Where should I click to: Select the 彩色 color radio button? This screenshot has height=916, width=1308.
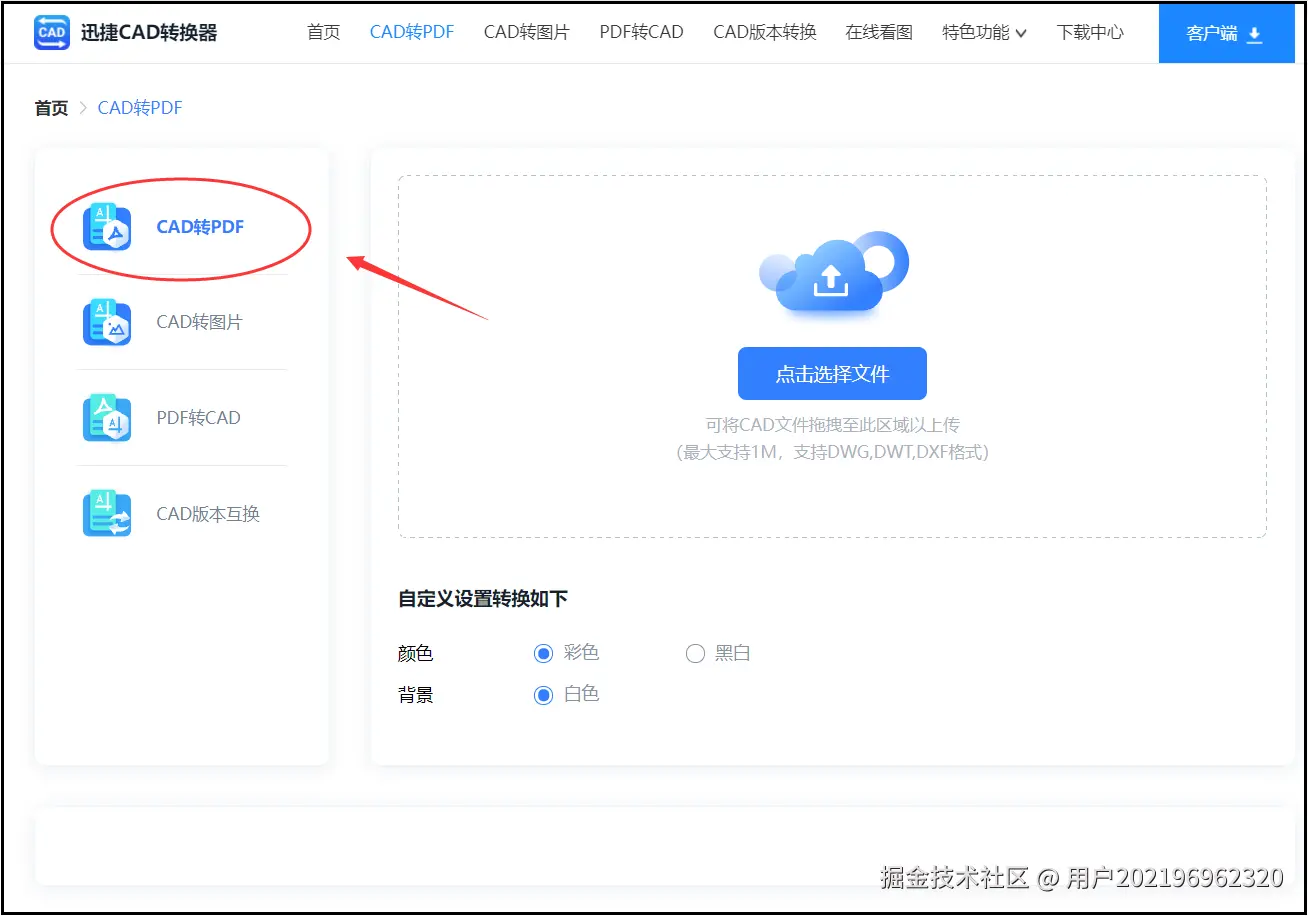[543, 654]
